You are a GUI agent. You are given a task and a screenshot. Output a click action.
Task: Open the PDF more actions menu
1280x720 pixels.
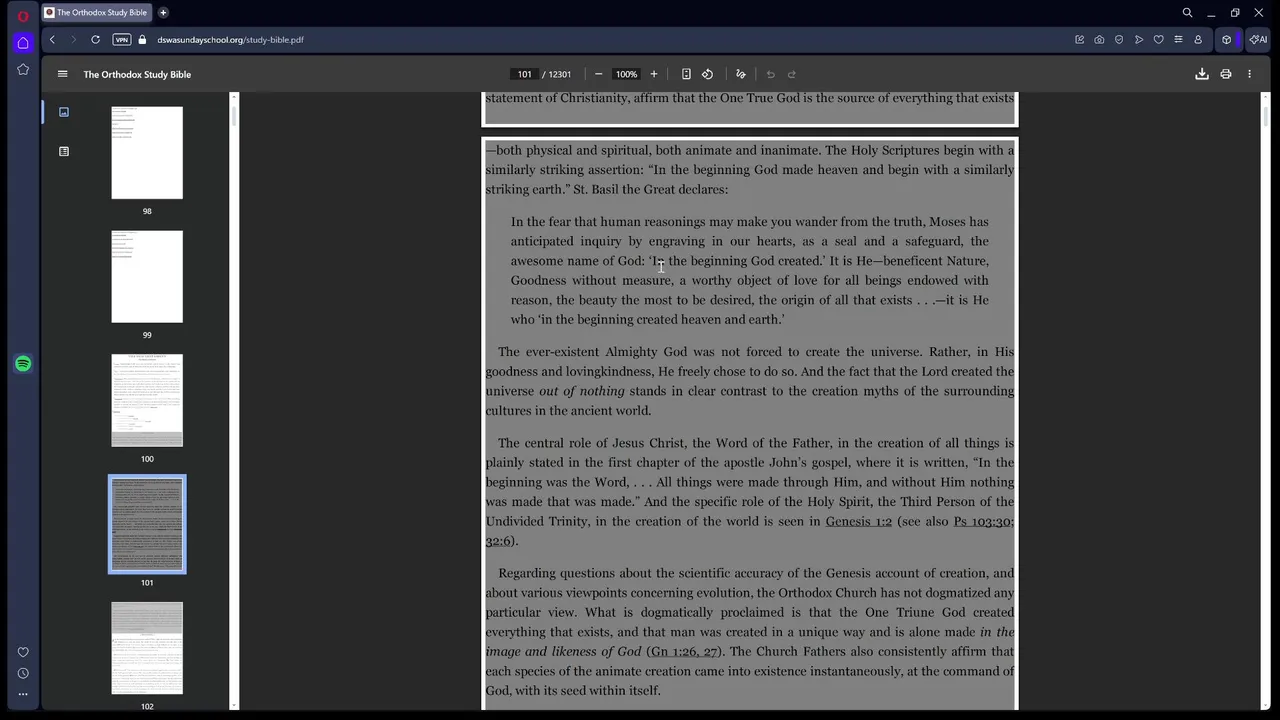[1249, 74]
